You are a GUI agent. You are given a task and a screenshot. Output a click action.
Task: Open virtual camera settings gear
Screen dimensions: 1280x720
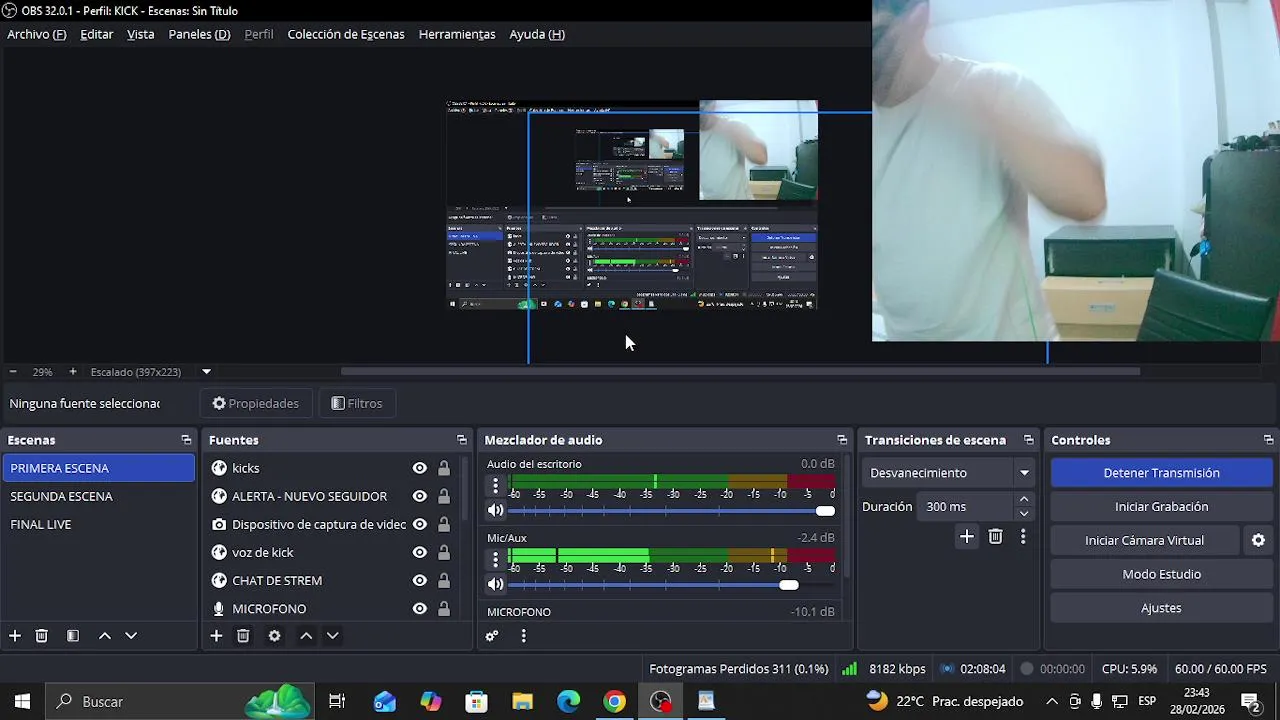(x=1258, y=540)
